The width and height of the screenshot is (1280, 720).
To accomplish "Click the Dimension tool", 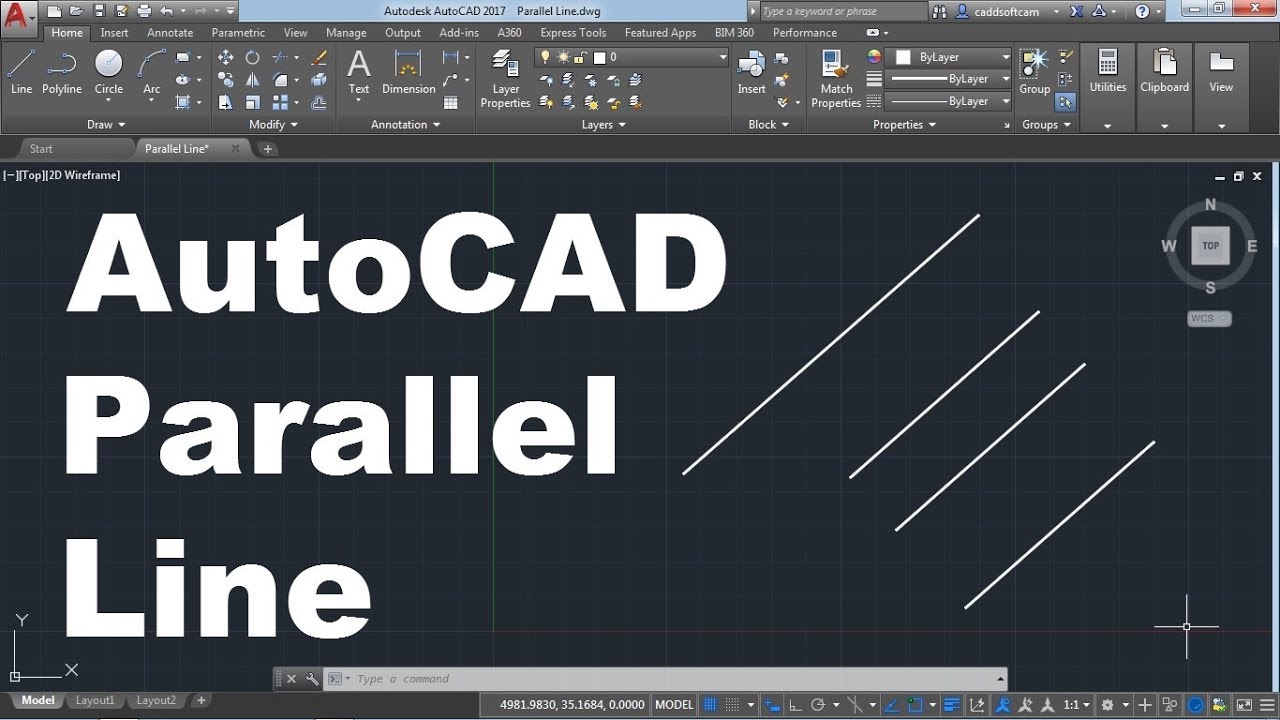I will 408,72.
